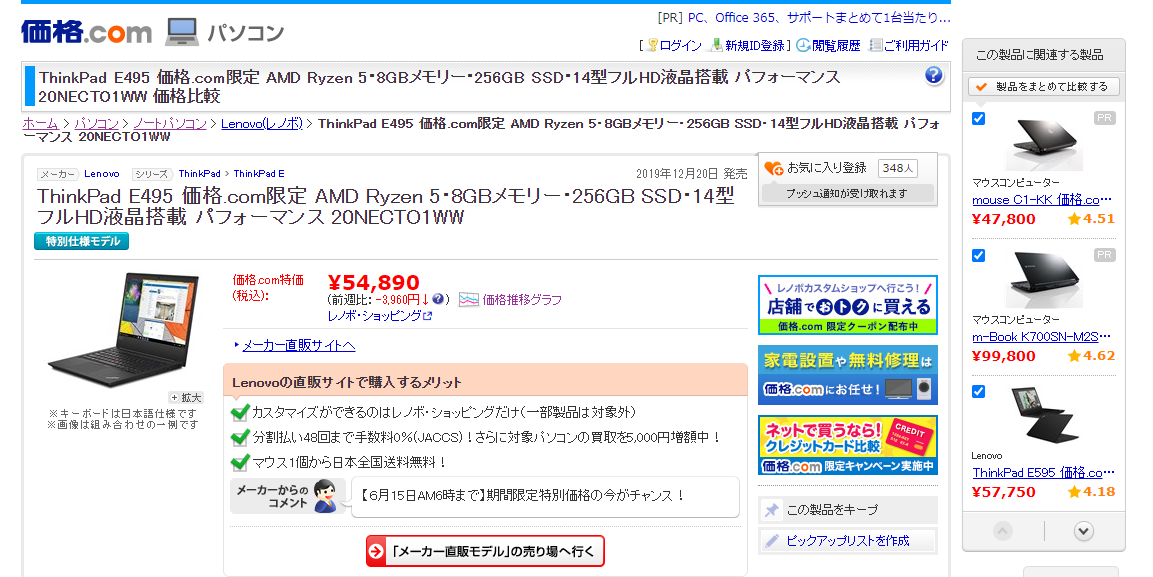Viewport: 1153px width, 577px height.
Task: Open 閲覧履歴 link
Action: tap(836, 46)
